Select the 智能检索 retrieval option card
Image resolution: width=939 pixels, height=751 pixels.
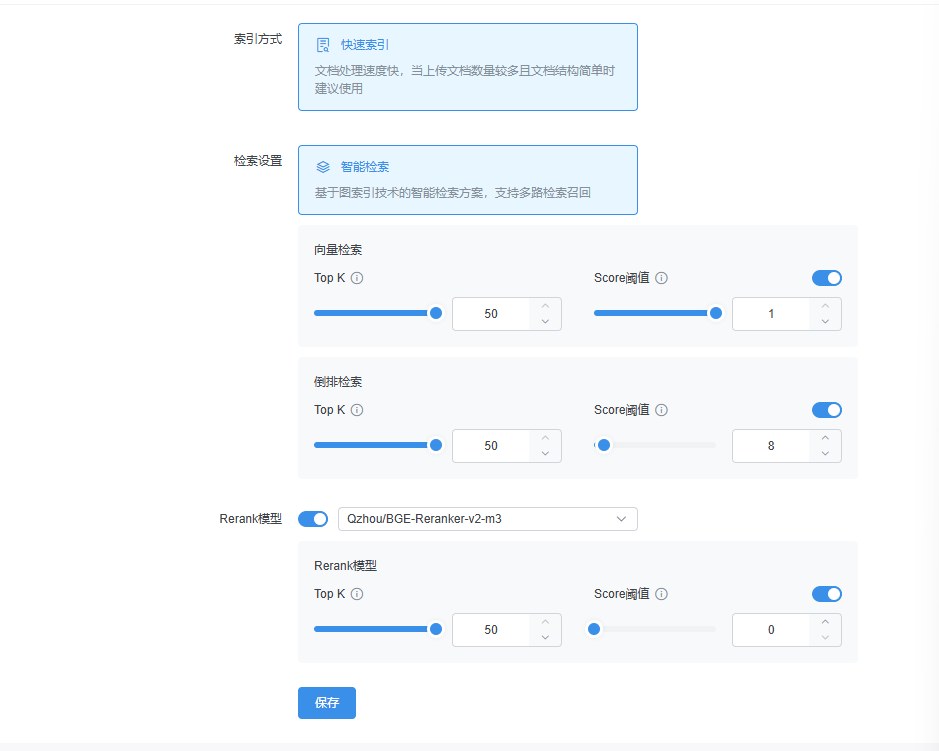tap(467, 180)
